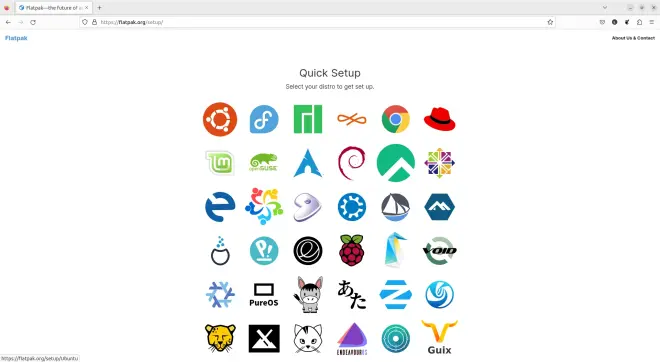Select the MX Linux black X logo
The width and height of the screenshot is (660, 362).
(264, 338)
